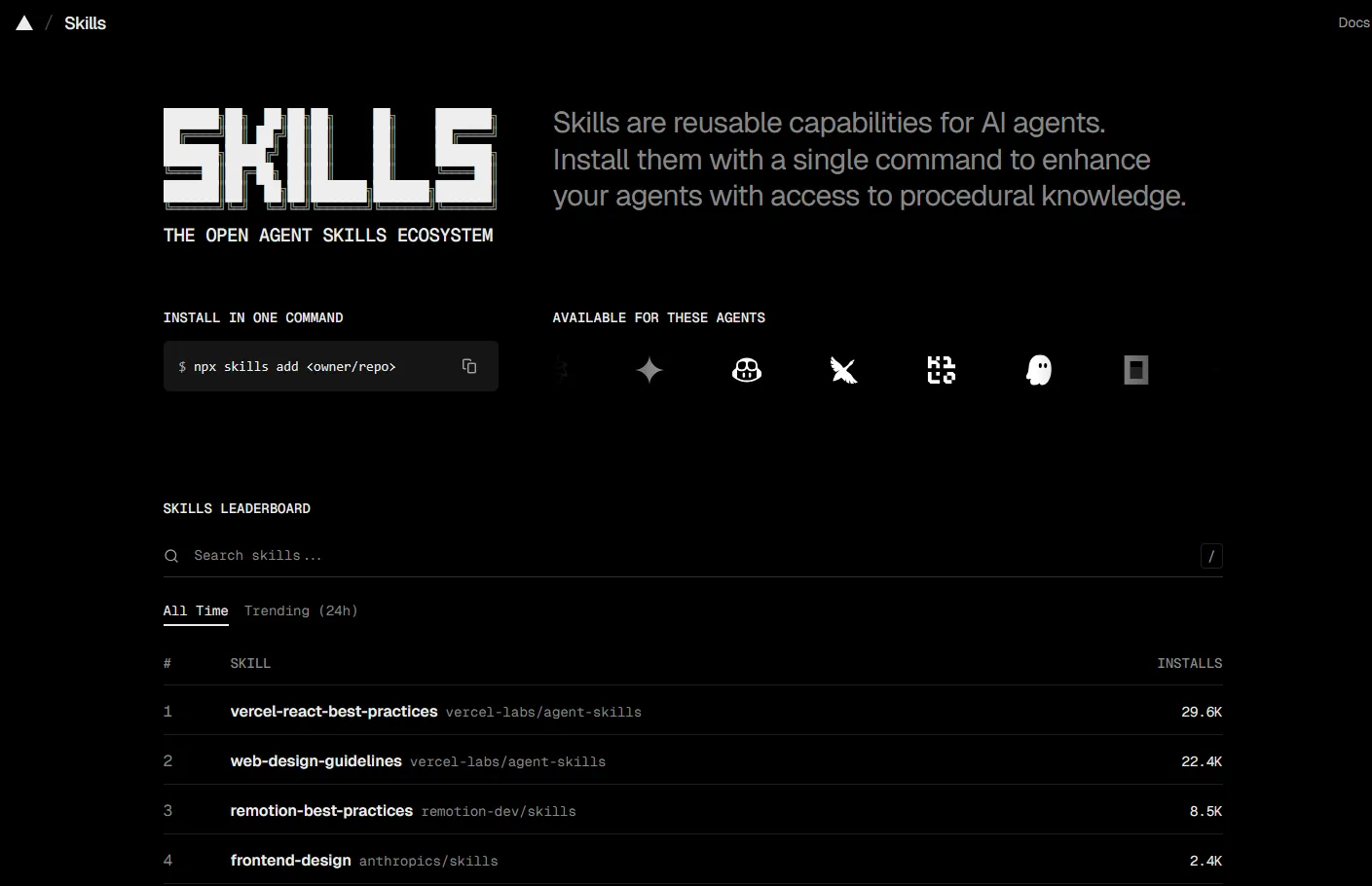Select the All Time tab
The image size is (1372, 886).
point(195,610)
